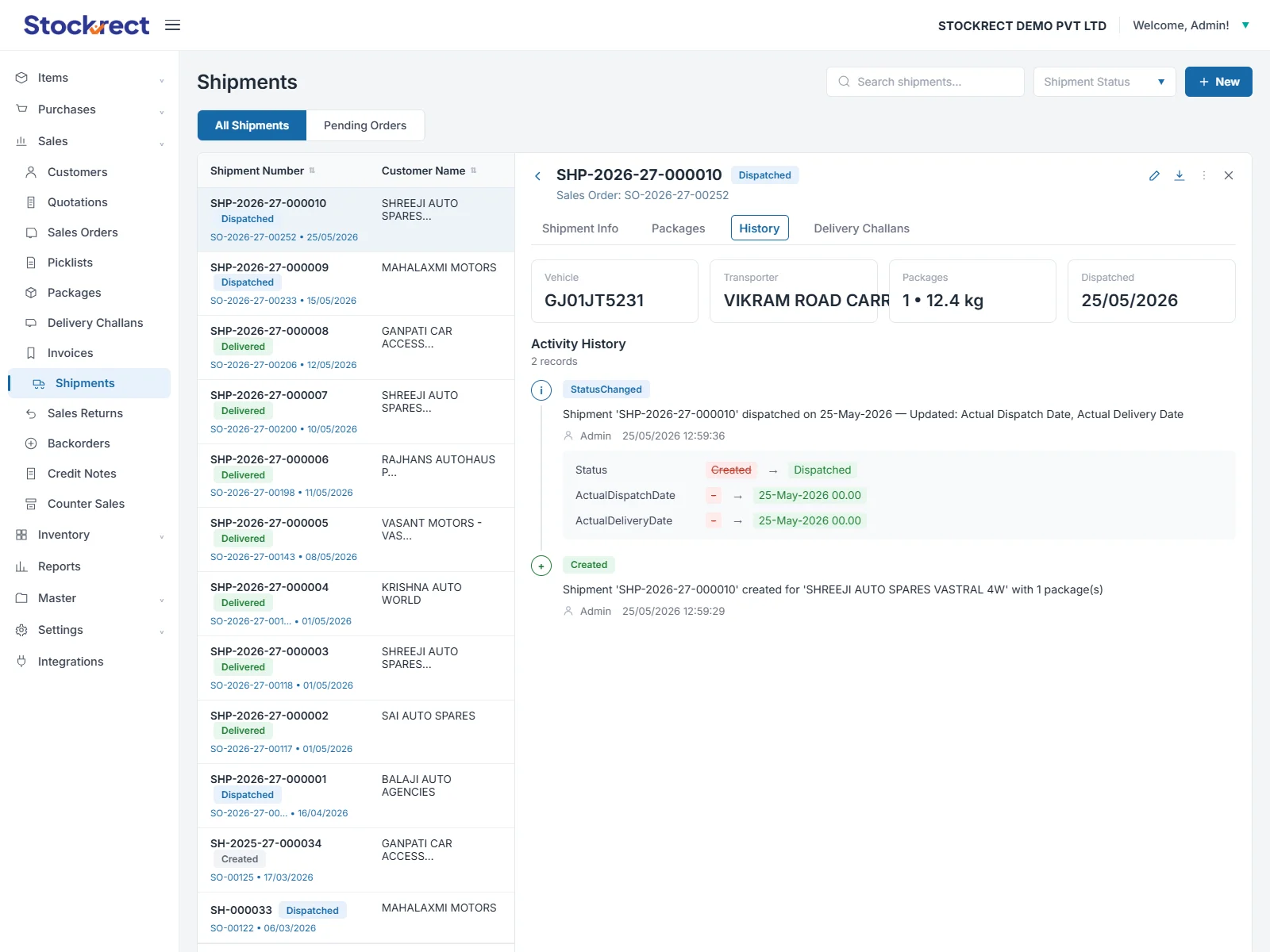Expand the Master menu
This screenshot has height=952, width=1270.
(x=90, y=598)
